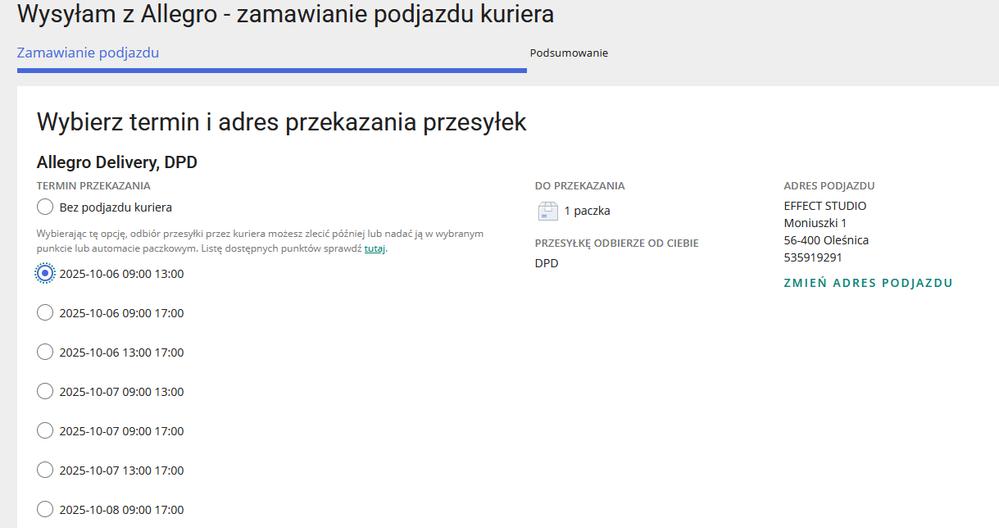Pick the 2025-10-06 13:00 17:00 time slot
This screenshot has height=528, width=999.
pyautogui.click(x=45, y=352)
